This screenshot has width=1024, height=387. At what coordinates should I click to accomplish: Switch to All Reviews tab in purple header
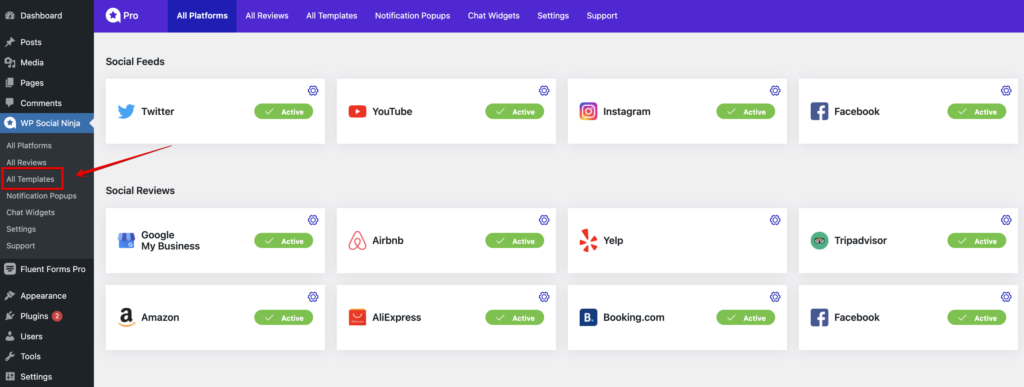pyautogui.click(x=267, y=16)
